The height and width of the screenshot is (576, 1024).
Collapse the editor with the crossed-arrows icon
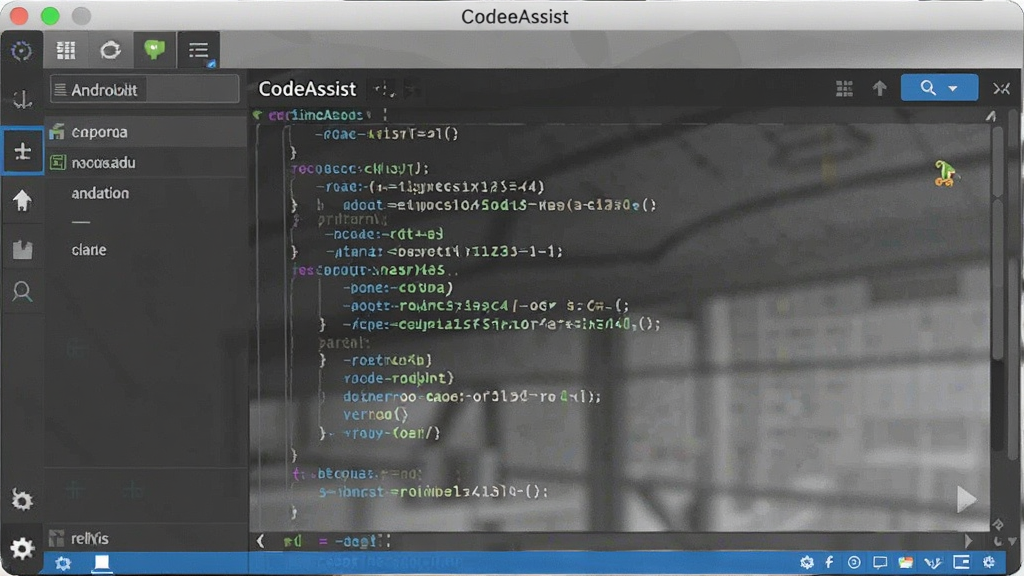tap(1001, 88)
